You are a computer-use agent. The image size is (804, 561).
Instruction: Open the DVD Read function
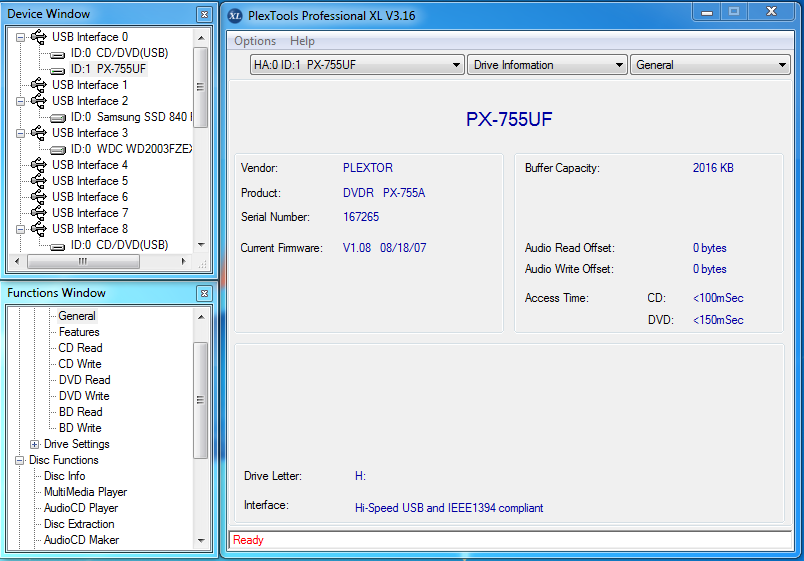coord(84,380)
